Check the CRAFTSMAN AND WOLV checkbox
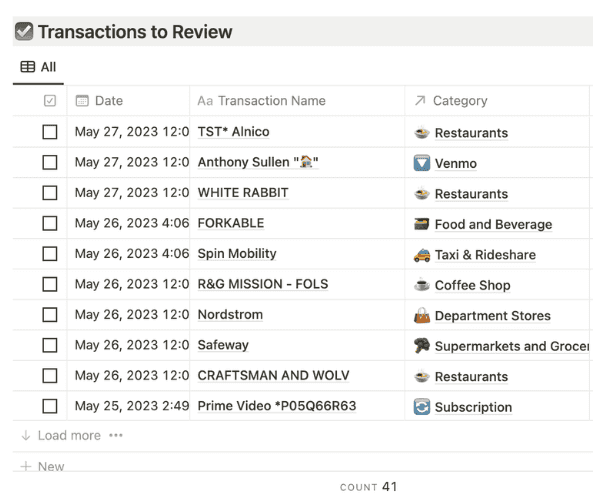Image resolution: width=600 pixels, height=500 pixels. click(x=50, y=376)
